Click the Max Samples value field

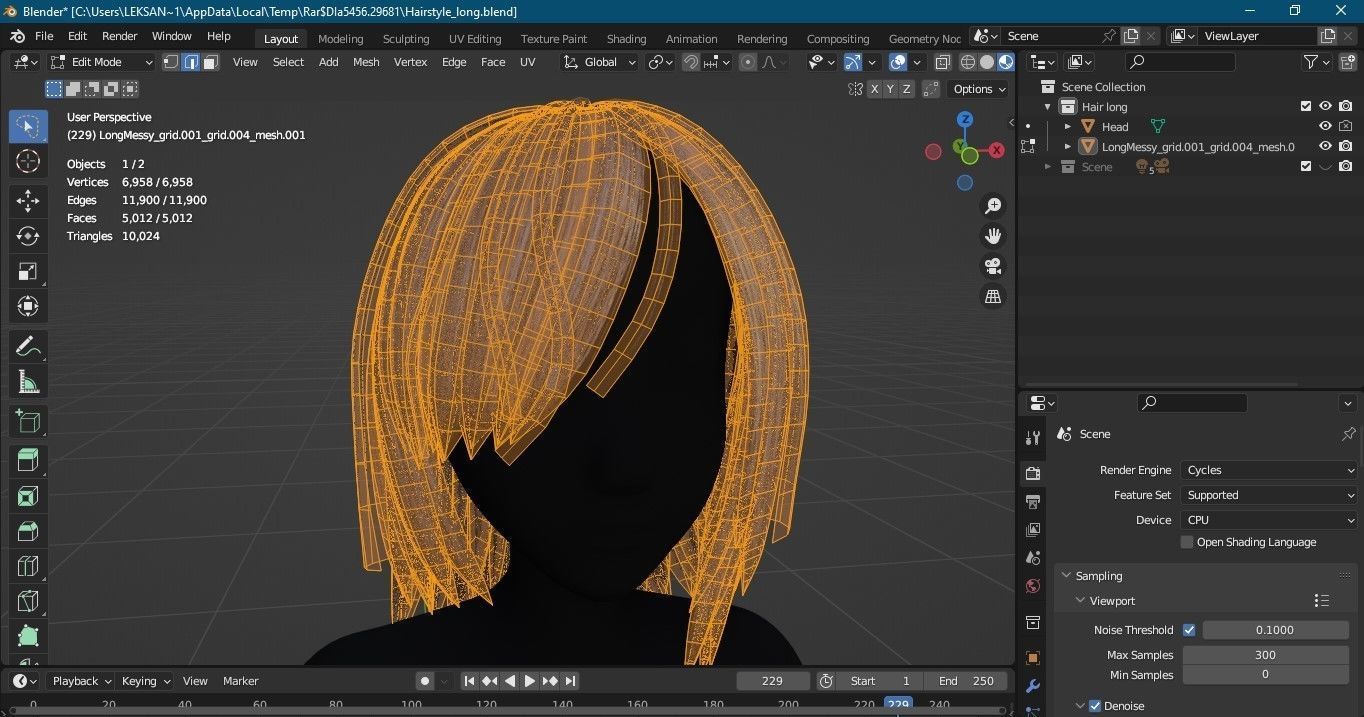click(x=1265, y=655)
